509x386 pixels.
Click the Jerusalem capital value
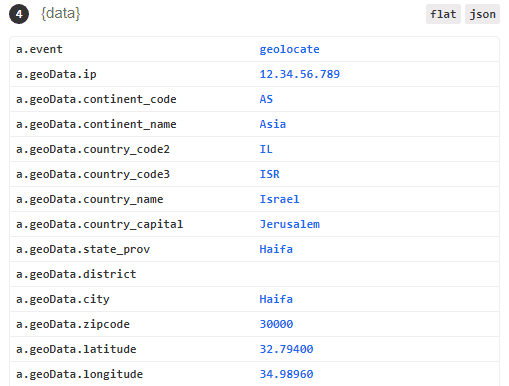coord(289,224)
